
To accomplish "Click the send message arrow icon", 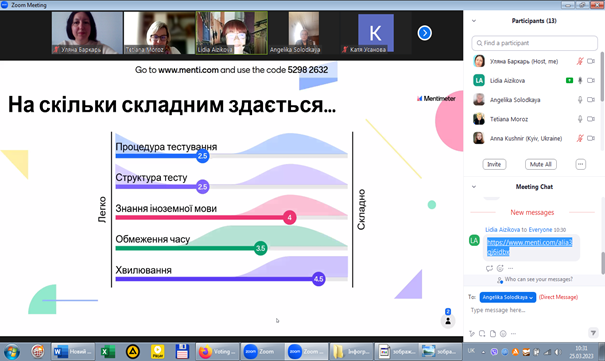I will point(593,332).
